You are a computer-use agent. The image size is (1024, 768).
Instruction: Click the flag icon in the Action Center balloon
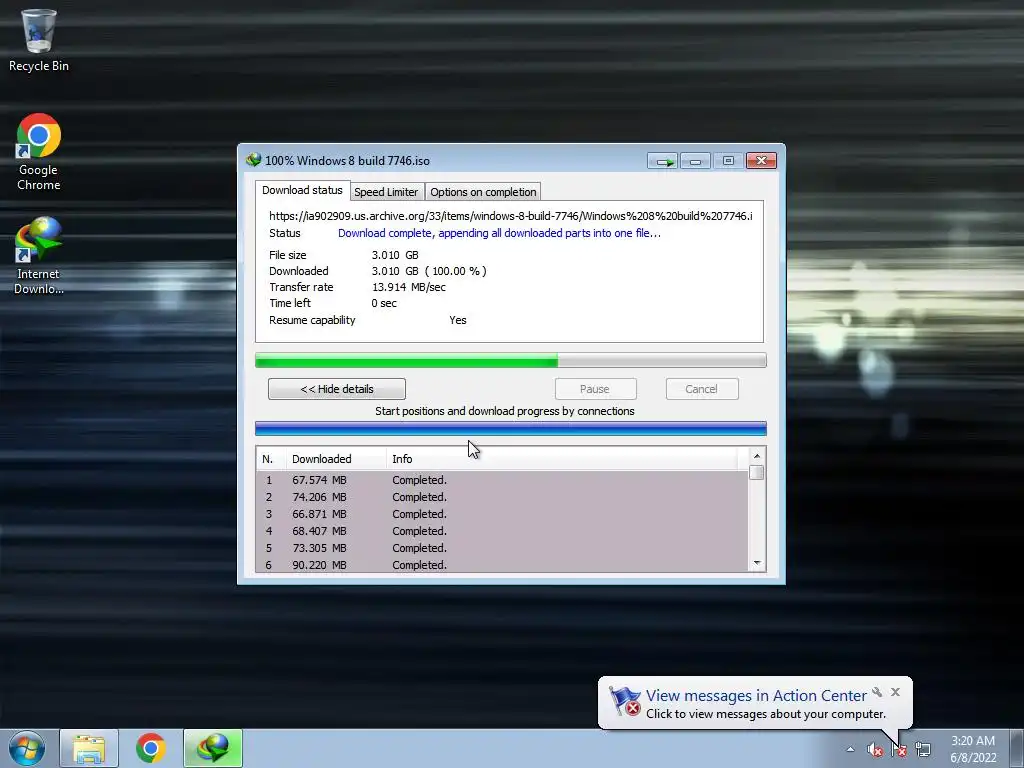coord(625,702)
